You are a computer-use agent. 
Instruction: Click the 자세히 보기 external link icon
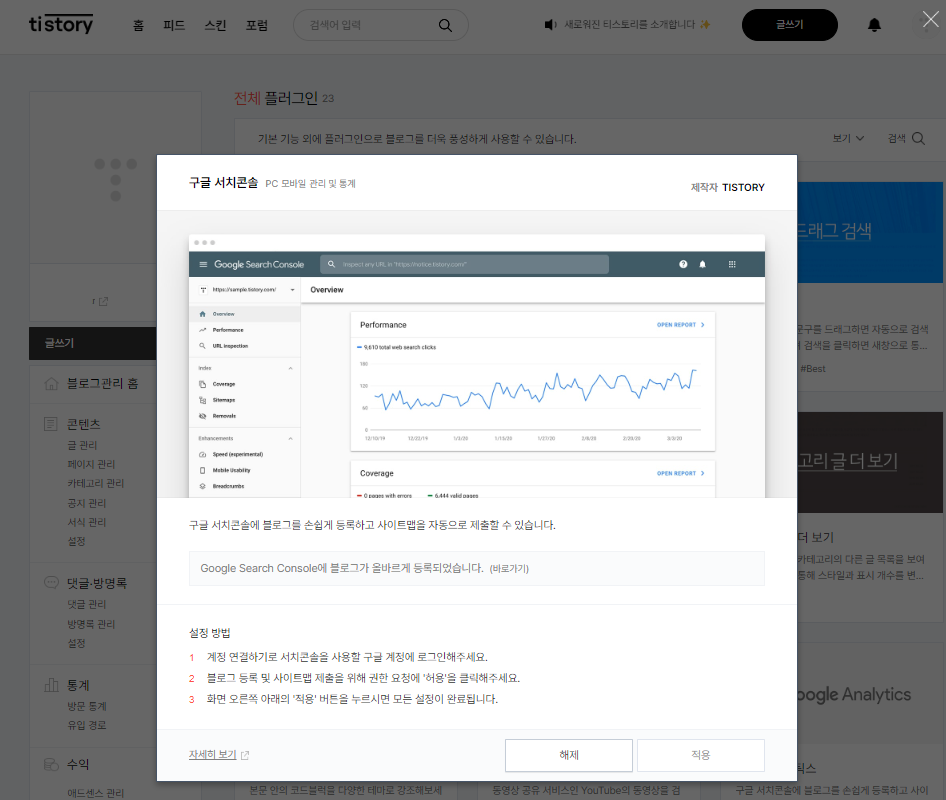point(244,755)
